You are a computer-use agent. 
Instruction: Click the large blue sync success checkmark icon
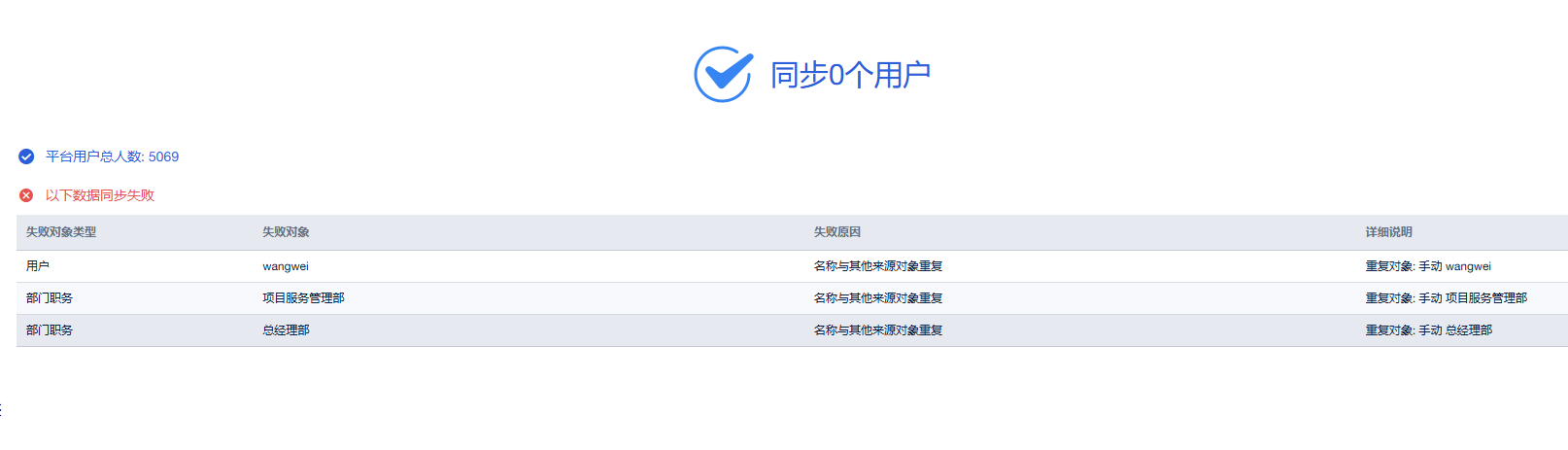point(723,74)
